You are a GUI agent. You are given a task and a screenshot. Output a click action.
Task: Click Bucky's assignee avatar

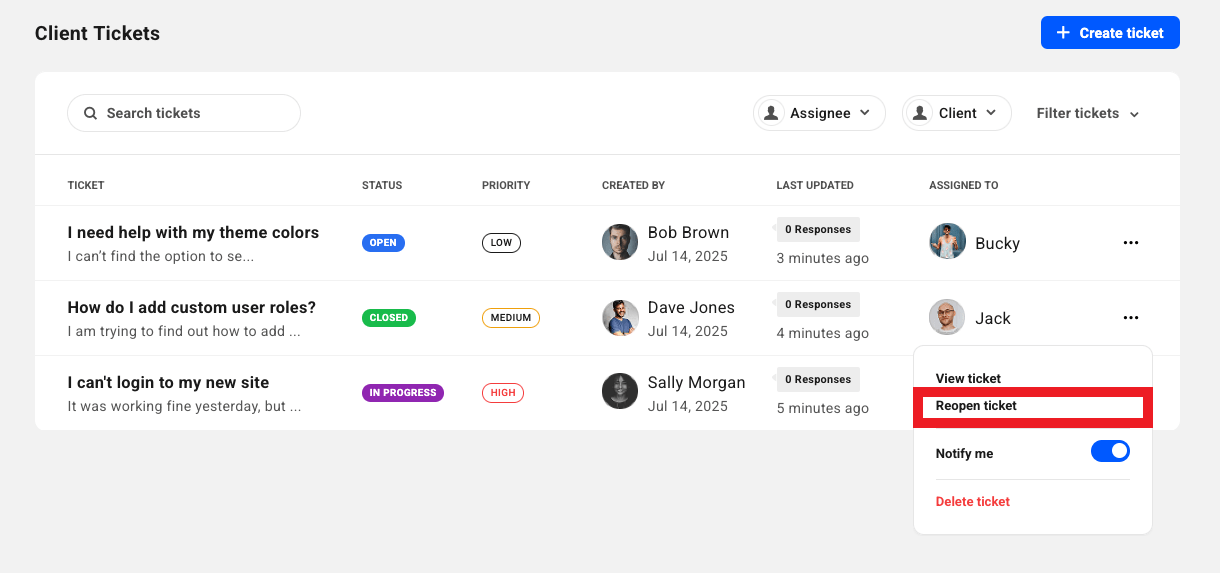click(947, 242)
